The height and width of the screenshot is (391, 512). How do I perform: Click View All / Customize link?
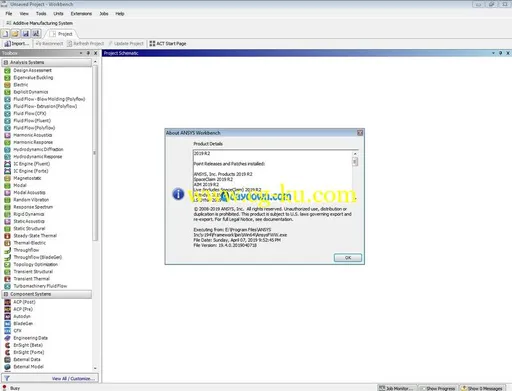click(73, 379)
